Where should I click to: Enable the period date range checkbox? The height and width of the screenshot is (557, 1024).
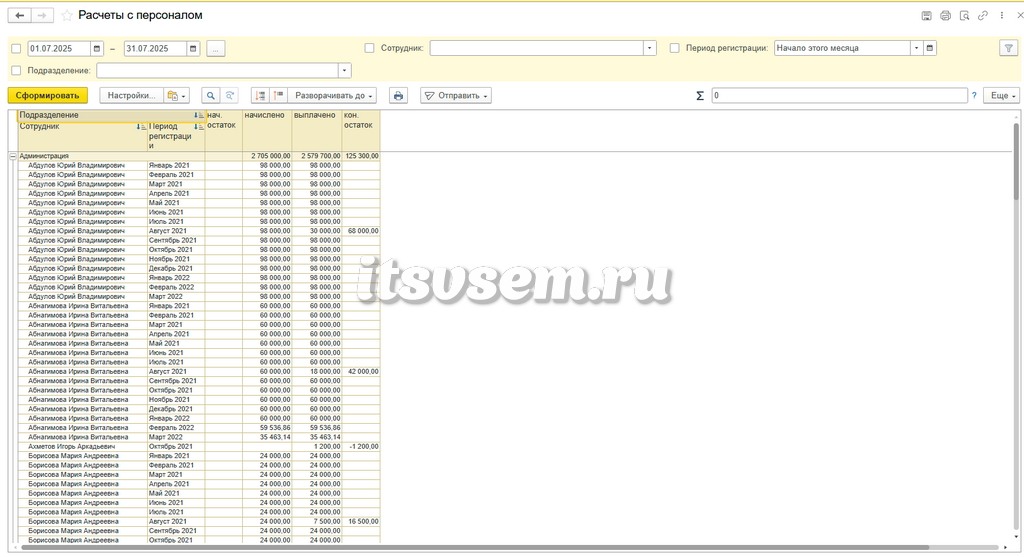(16, 48)
